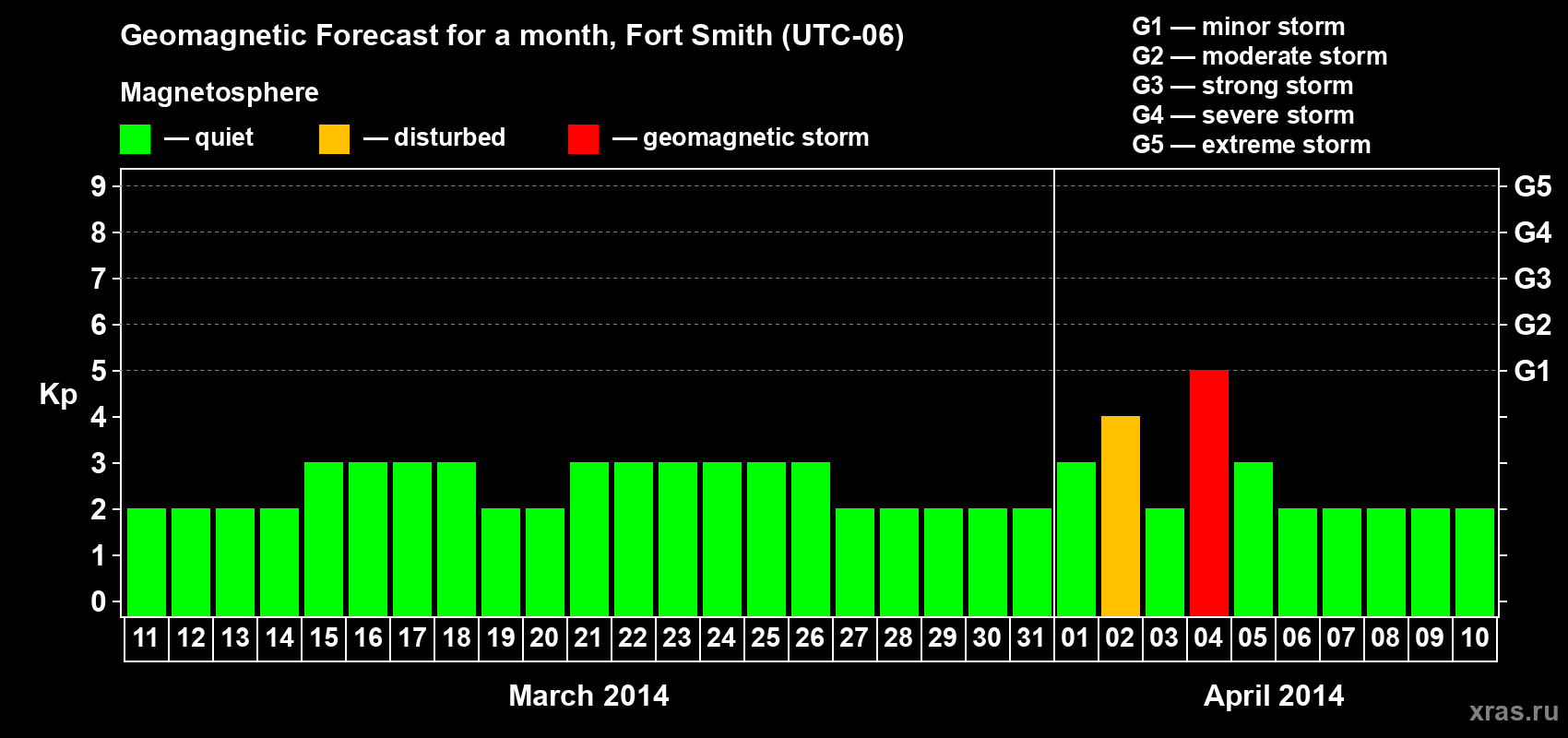Click the G4 label on the right axis
This screenshot has height=738, width=1568.
pyautogui.click(x=1533, y=232)
